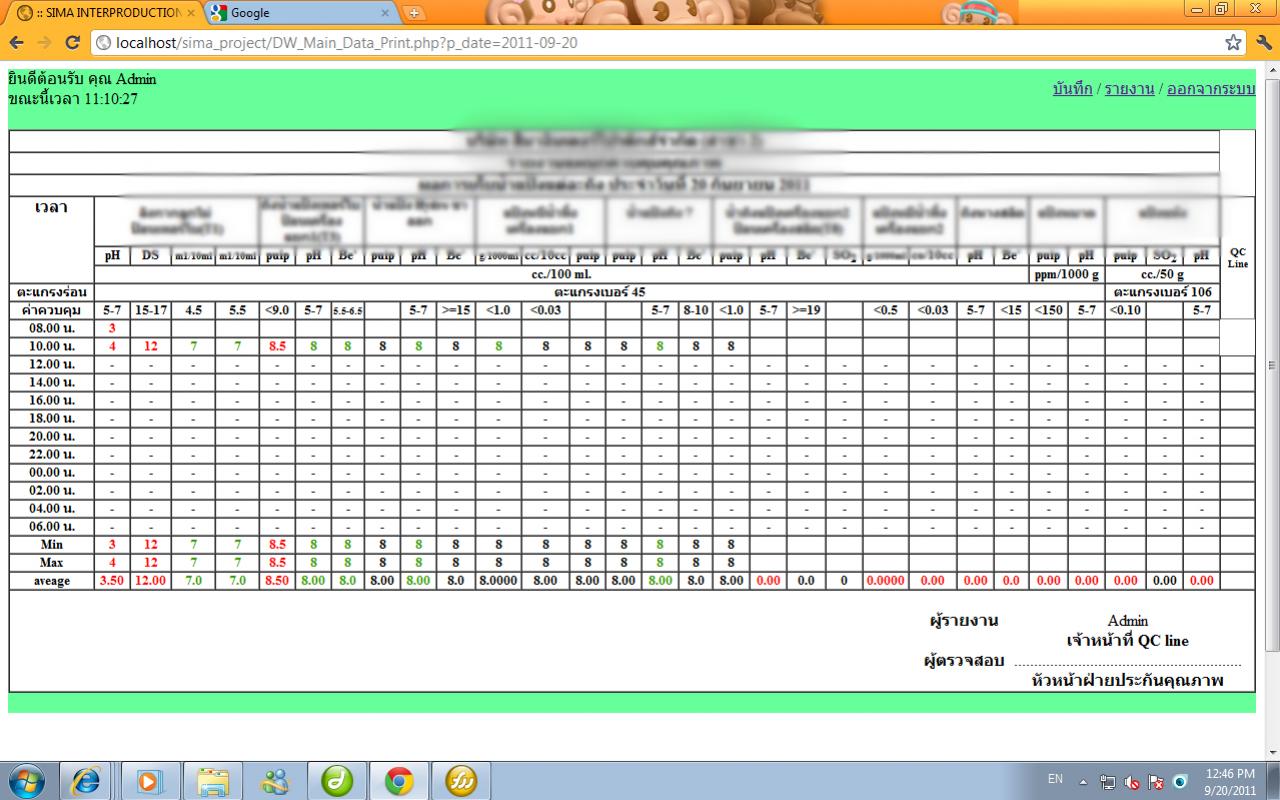This screenshot has height=800, width=1280.
Task: Close the Google tab
Action: (386, 14)
